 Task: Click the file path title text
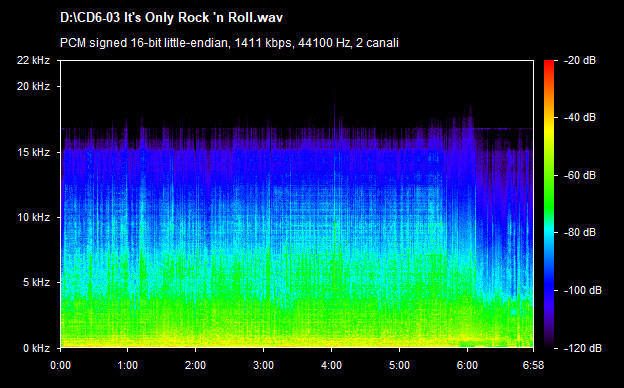tap(172, 18)
